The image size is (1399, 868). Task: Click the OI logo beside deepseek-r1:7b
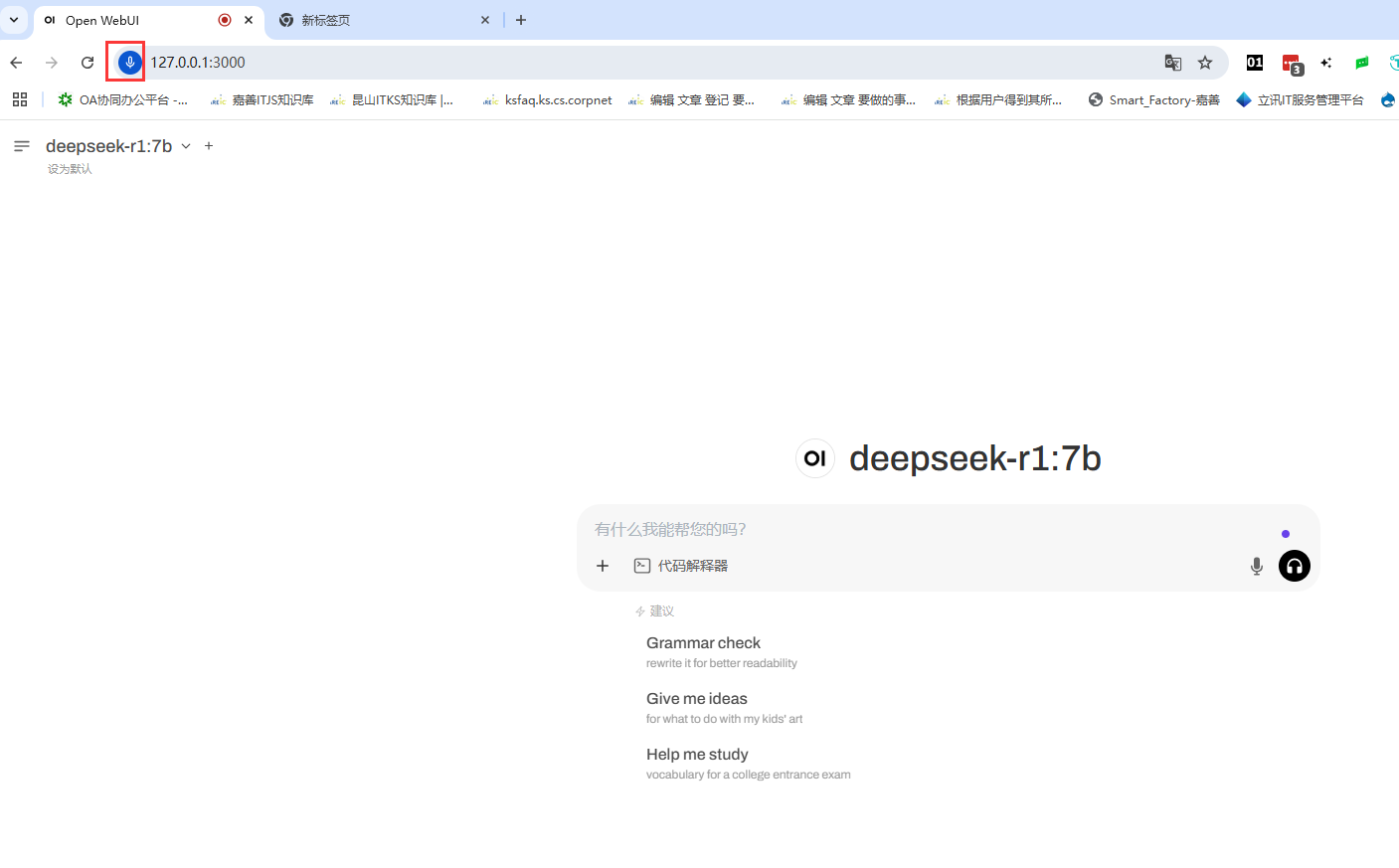(x=815, y=458)
